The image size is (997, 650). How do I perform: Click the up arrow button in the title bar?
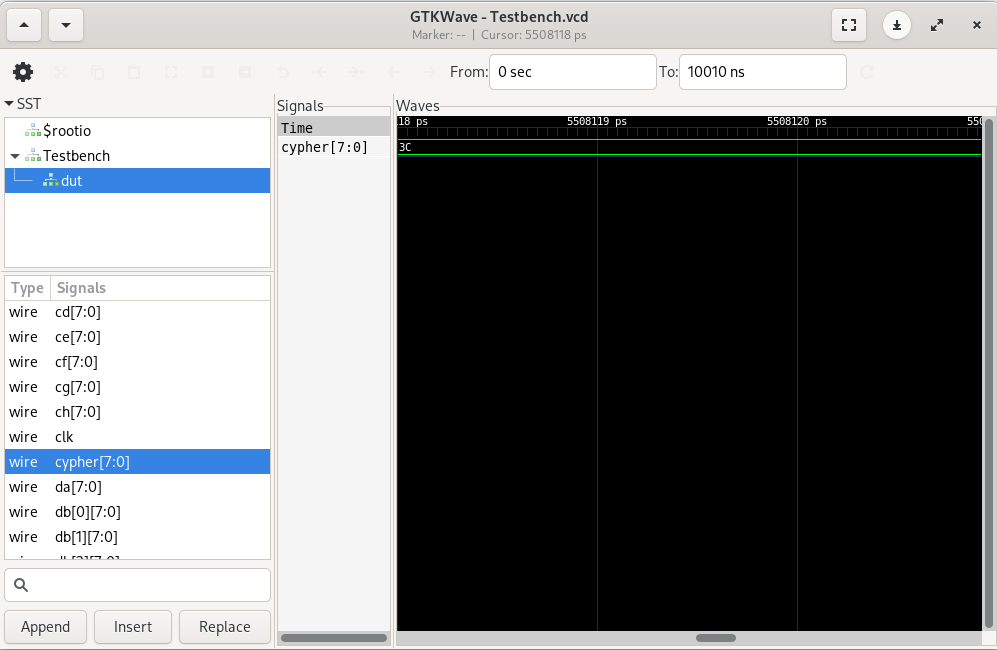point(25,25)
